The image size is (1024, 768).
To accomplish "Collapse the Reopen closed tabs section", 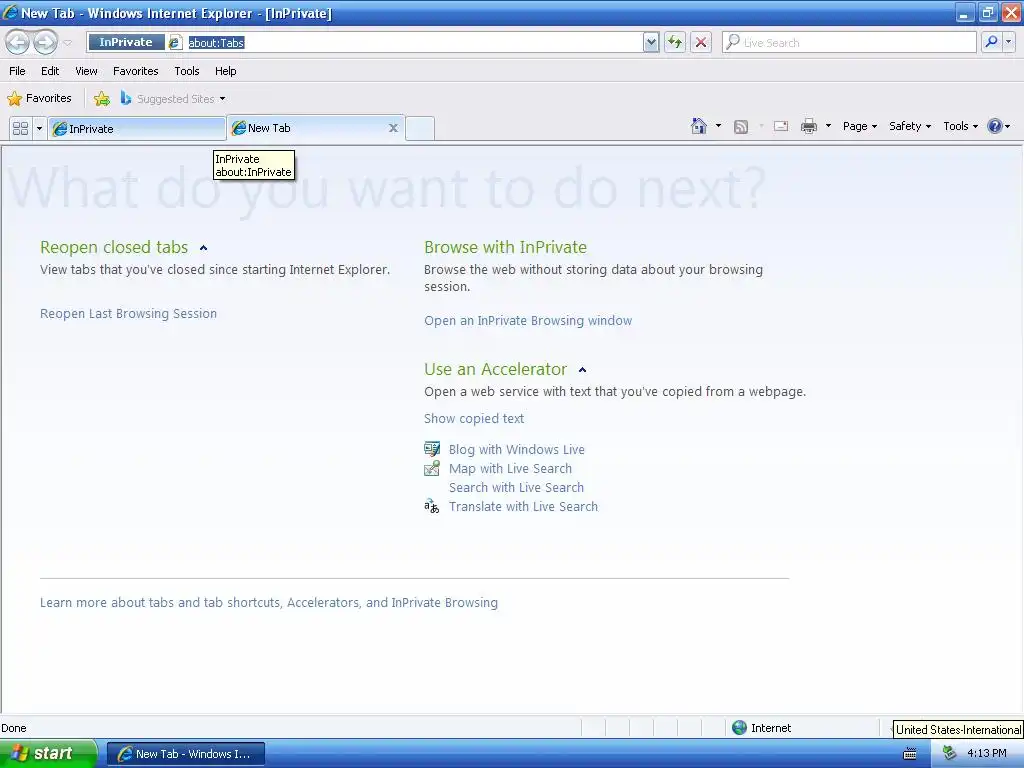I will (204, 248).
